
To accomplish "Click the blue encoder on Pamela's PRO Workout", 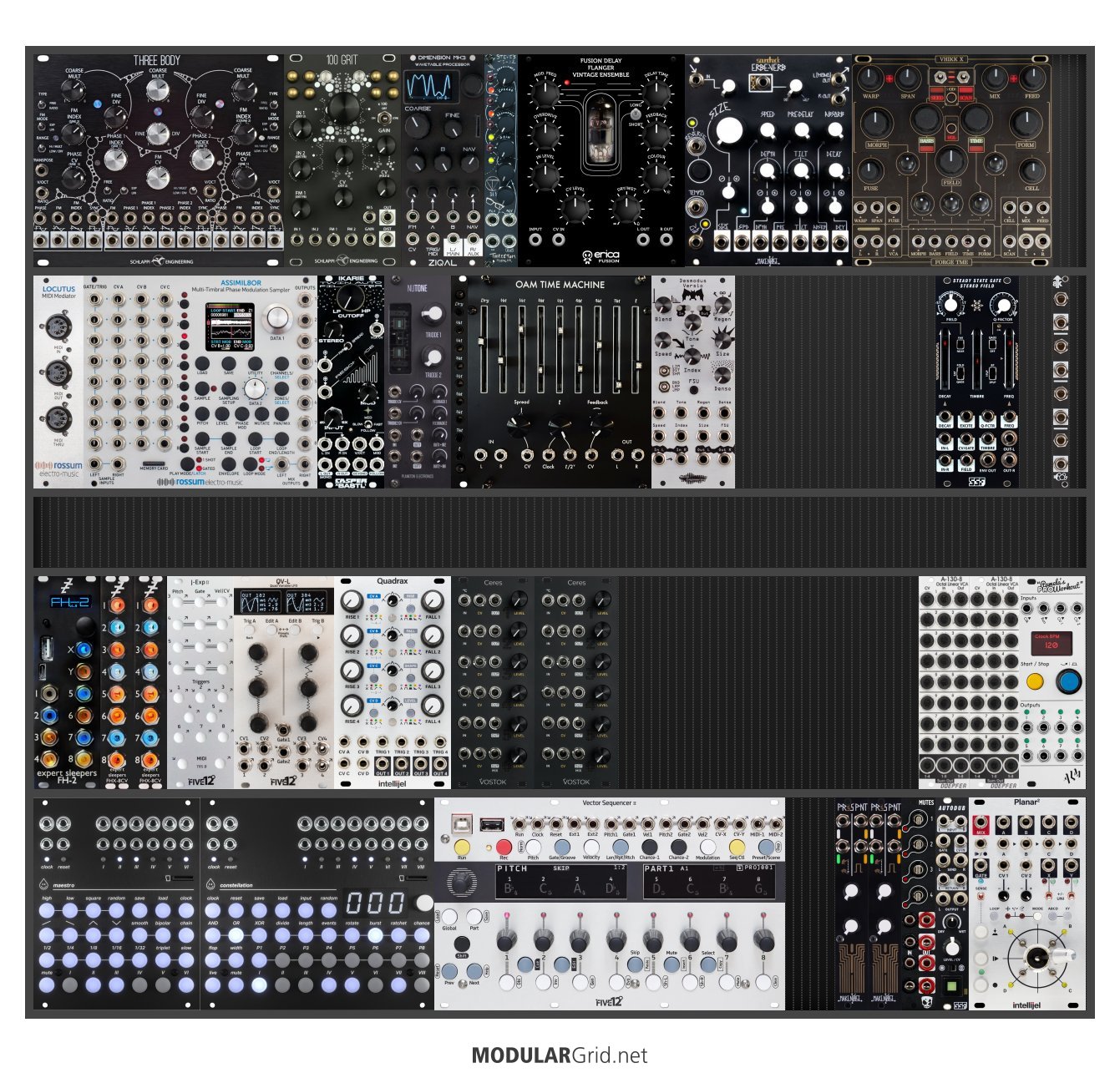I will point(1068,681).
